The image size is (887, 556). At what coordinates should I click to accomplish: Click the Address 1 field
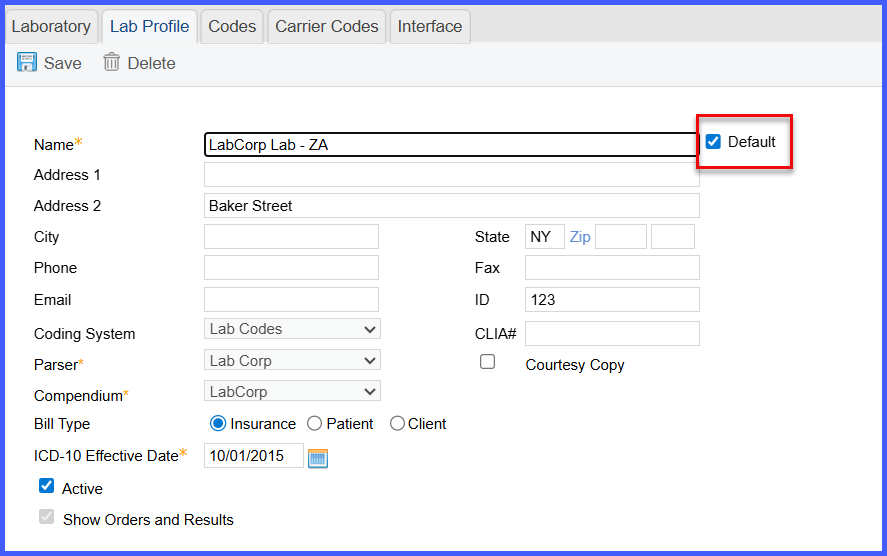(451, 175)
